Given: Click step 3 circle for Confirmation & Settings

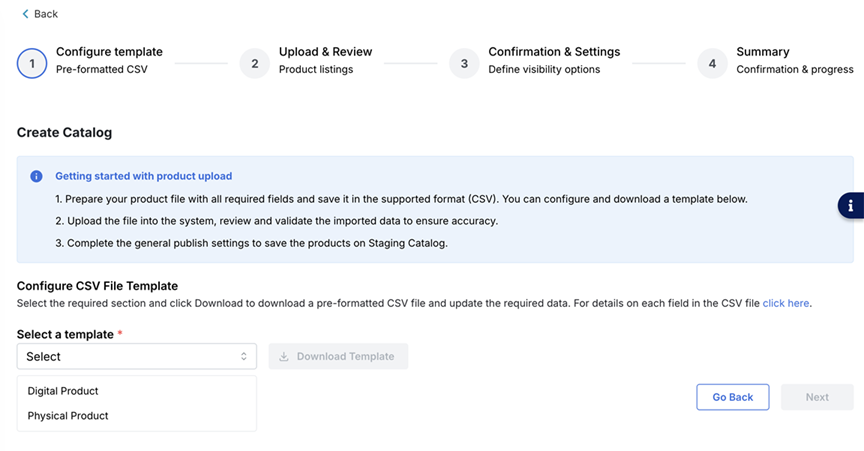Looking at the screenshot, I should point(464,63).
